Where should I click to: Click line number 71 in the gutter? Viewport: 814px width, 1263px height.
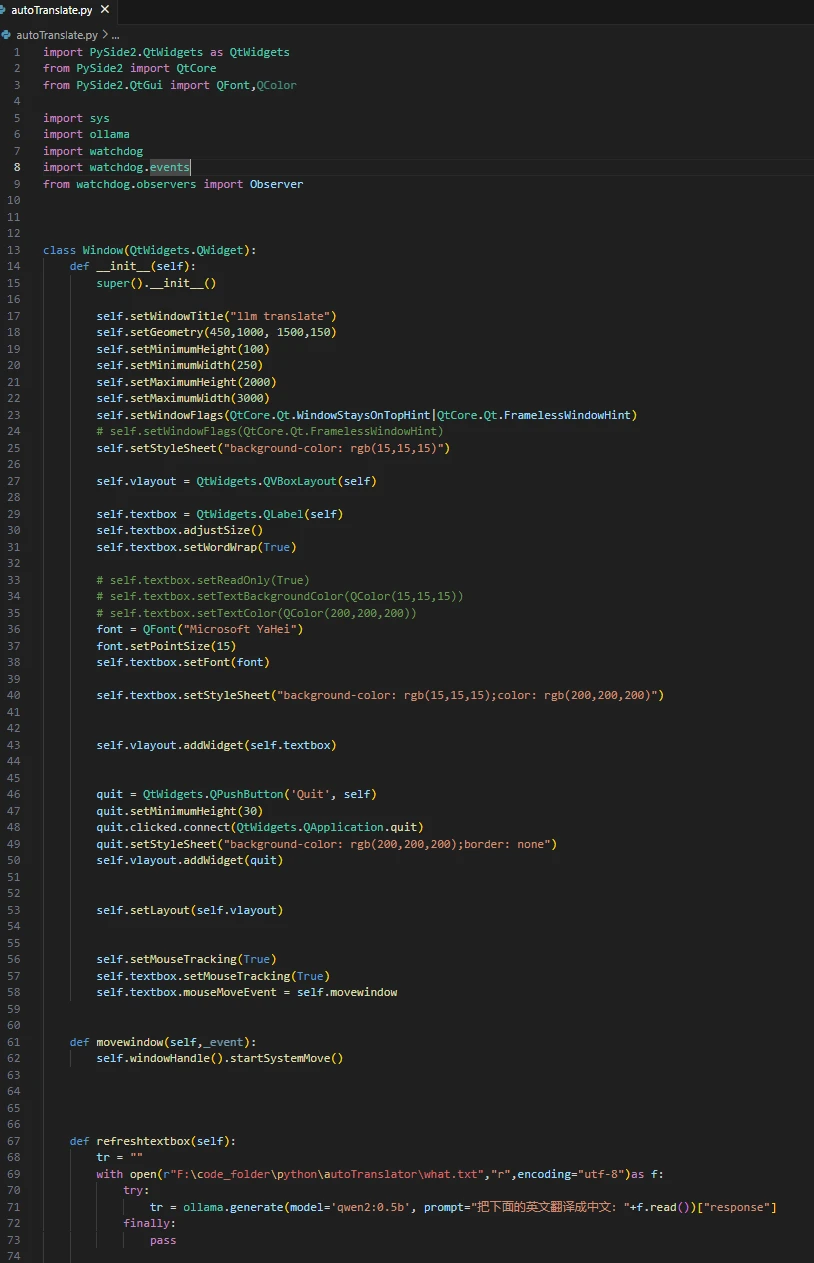pos(15,1206)
